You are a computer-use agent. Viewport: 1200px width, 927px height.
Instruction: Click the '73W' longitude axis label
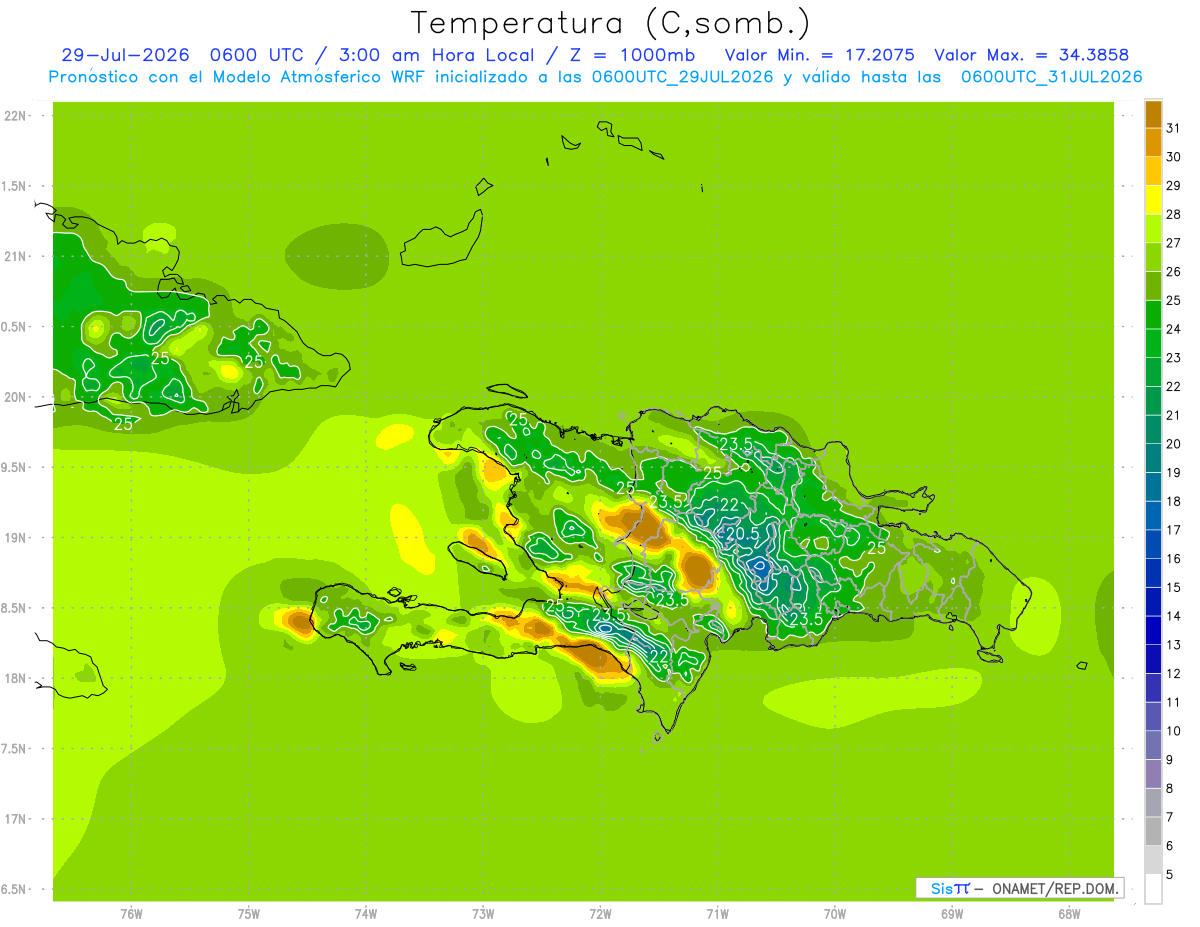point(483,913)
